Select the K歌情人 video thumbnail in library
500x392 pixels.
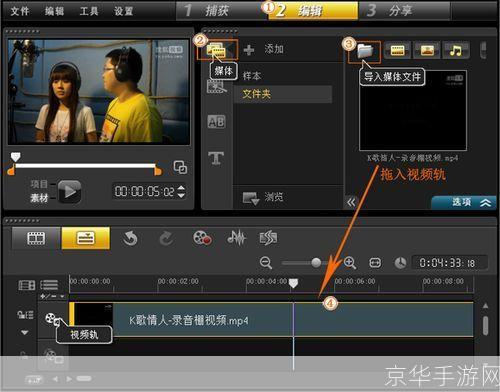click(x=413, y=111)
